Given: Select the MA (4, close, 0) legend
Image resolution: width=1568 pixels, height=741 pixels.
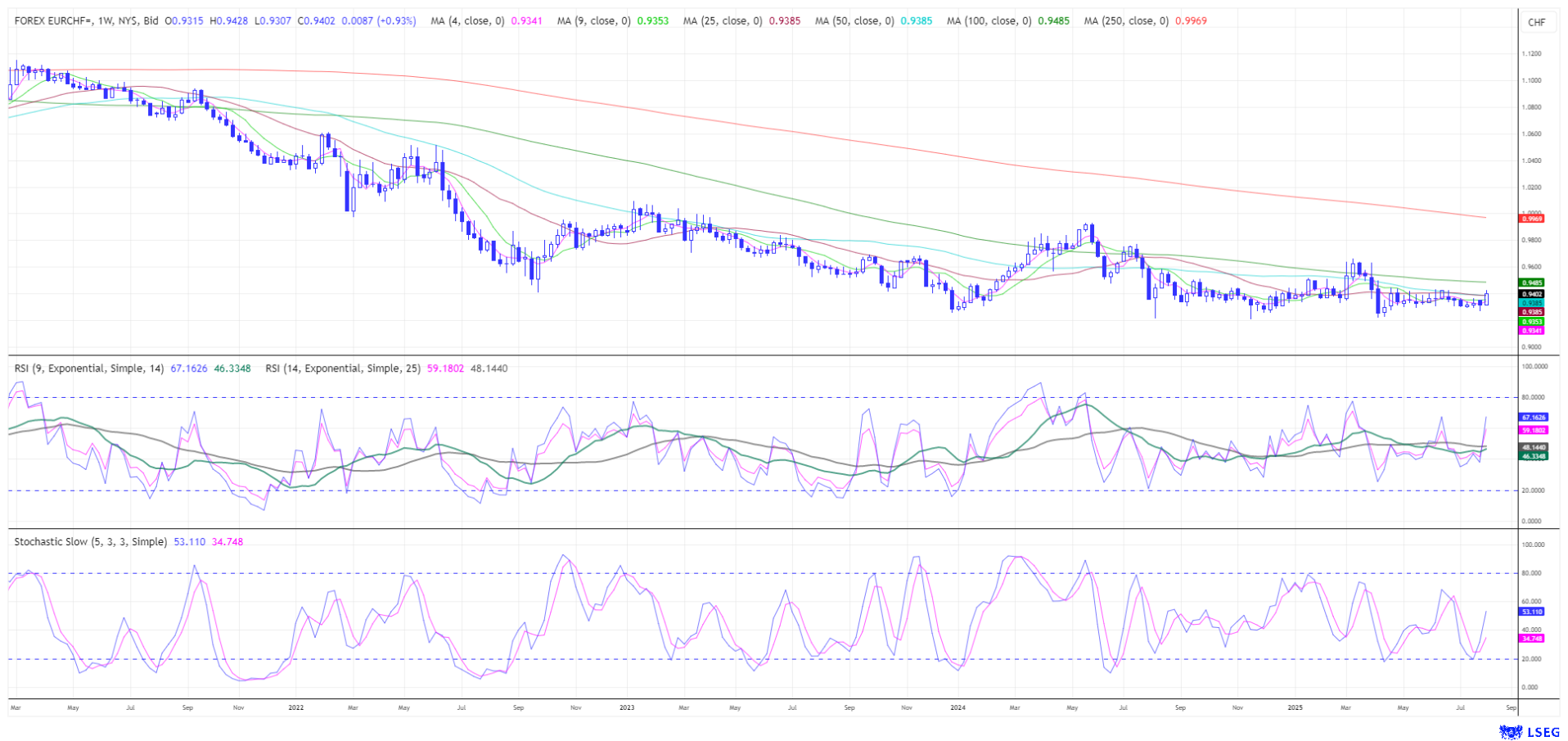Looking at the screenshot, I should [x=467, y=20].
